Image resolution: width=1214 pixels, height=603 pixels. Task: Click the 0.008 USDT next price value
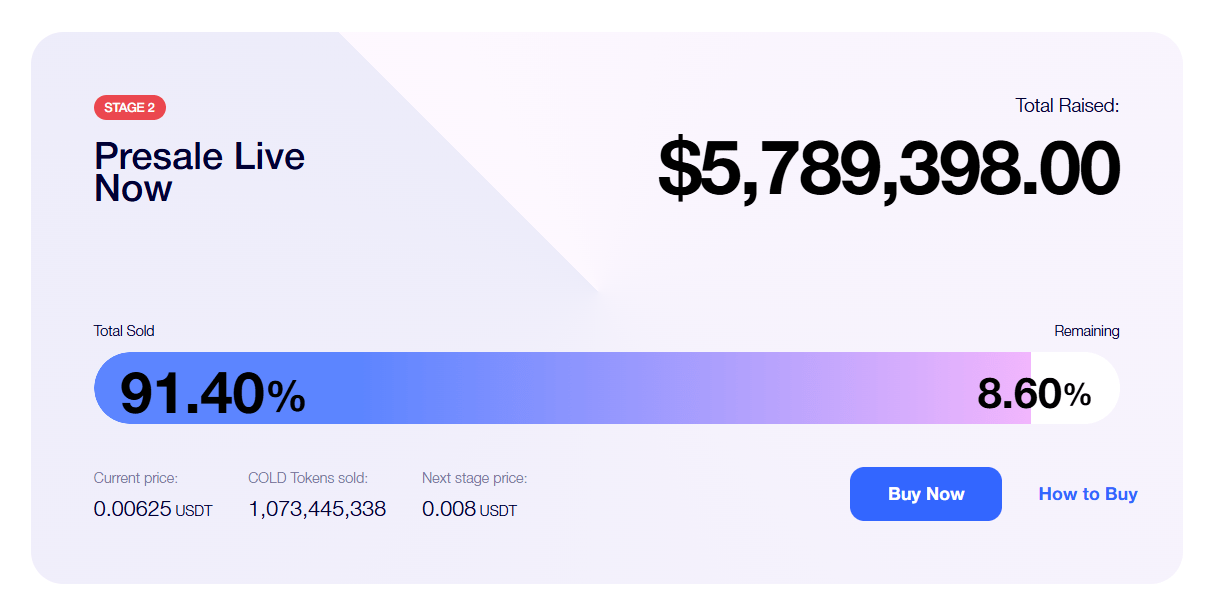[469, 509]
